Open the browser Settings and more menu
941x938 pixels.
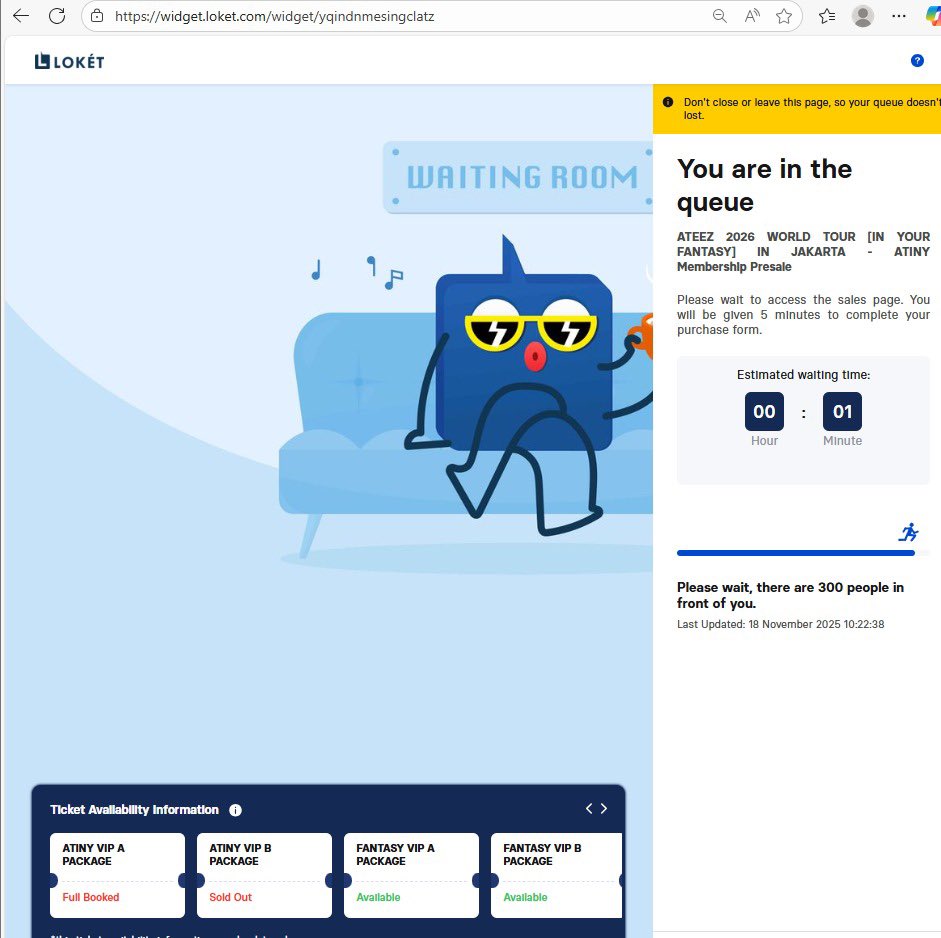point(898,16)
